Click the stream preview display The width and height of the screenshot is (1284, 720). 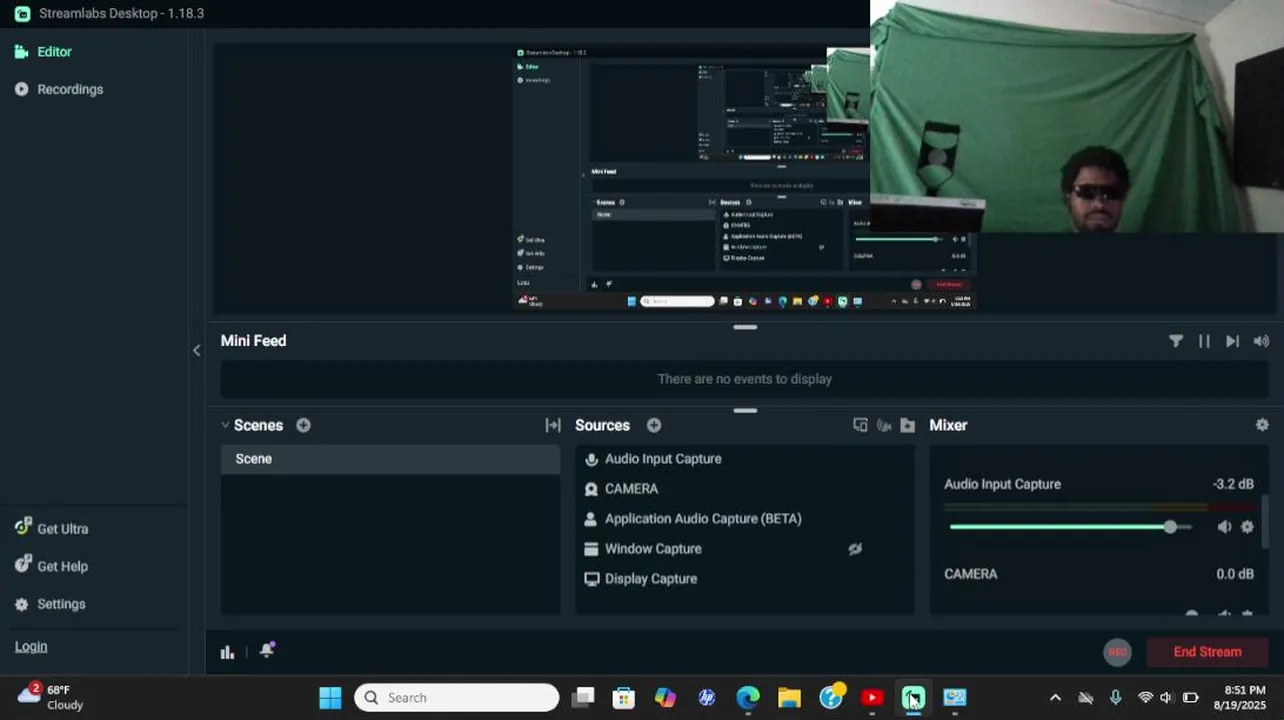click(745, 180)
